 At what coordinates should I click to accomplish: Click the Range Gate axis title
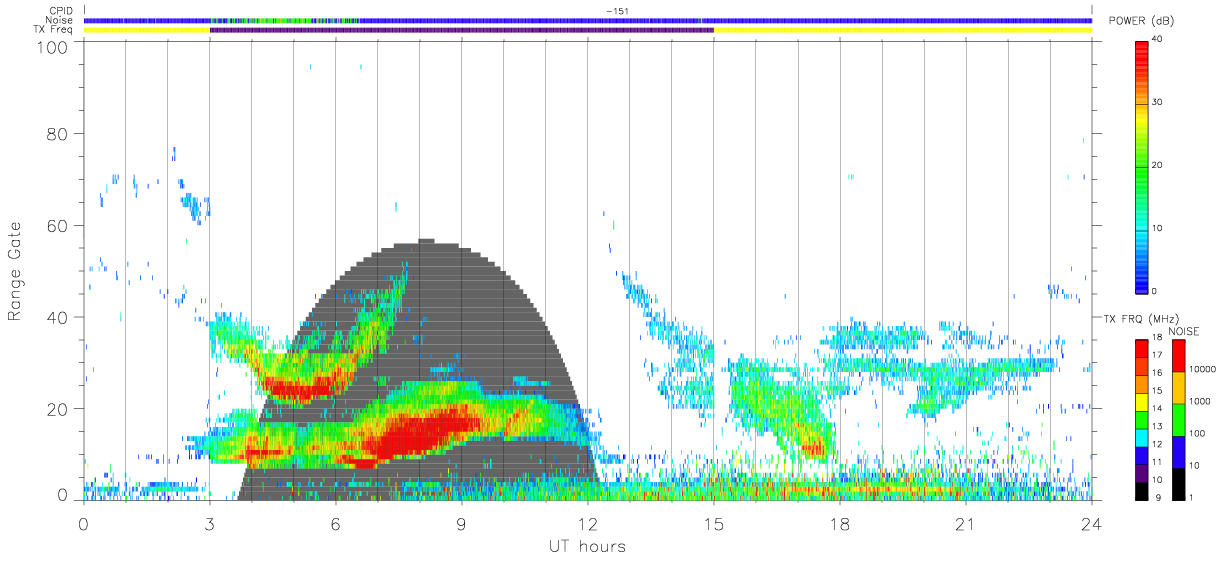16,272
